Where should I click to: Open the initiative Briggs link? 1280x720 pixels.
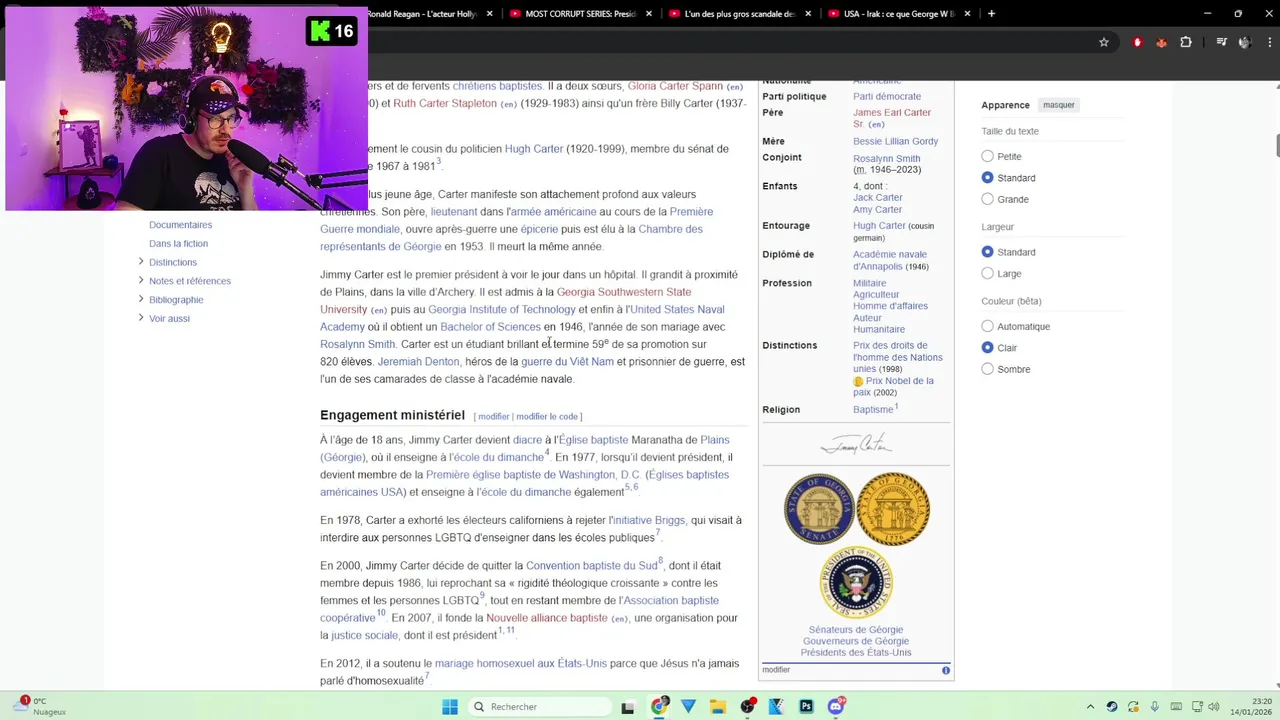pos(648,520)
